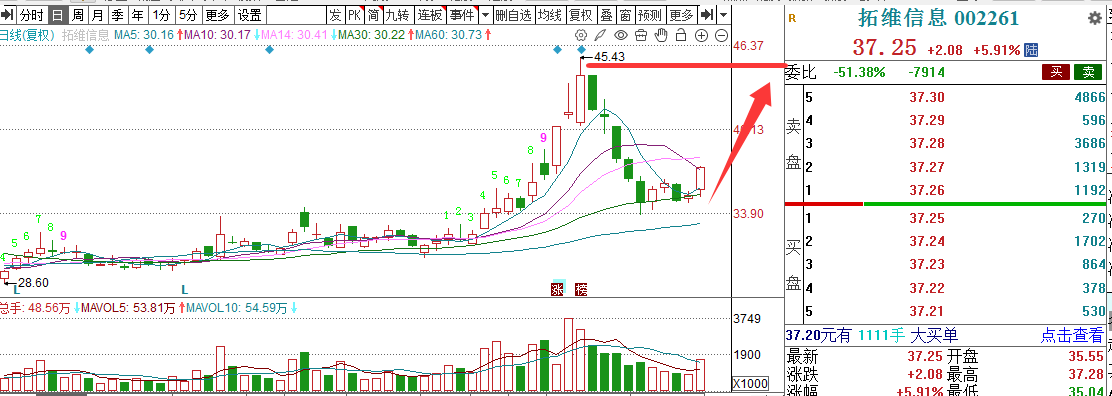Click the 大买单 large buy order label
The width and height of the screenshot is (1112, 396).
933,335
